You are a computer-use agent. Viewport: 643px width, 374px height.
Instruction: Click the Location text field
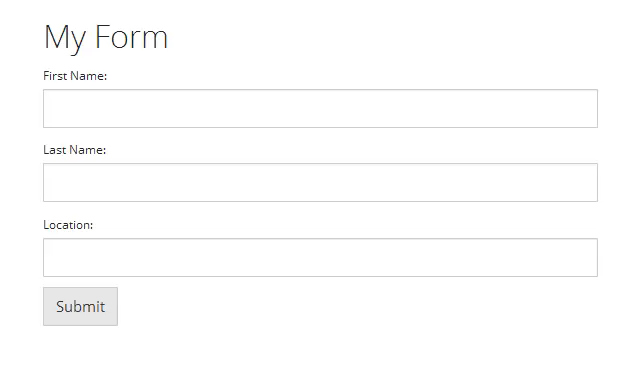click(320, 258)
